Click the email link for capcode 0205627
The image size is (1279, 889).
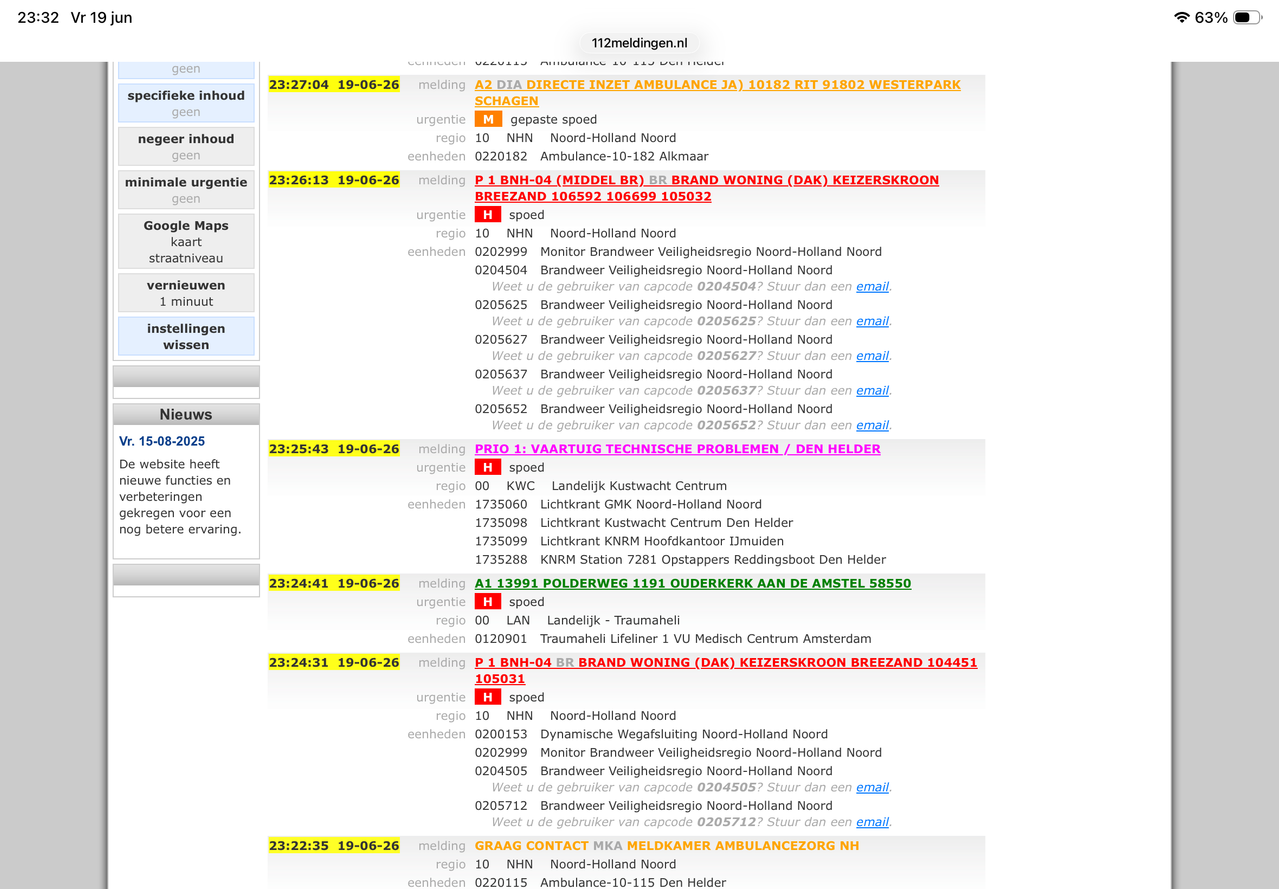click(872, 356)
